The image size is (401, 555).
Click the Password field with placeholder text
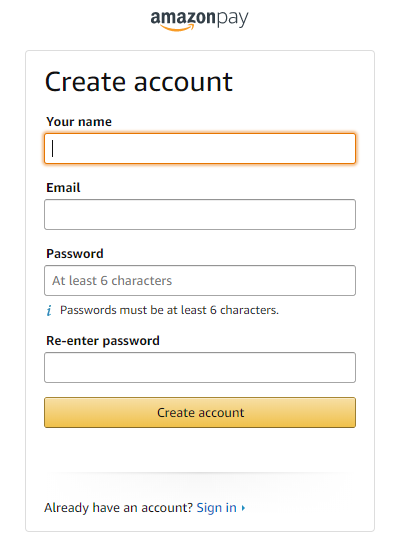tap(200, 280)
